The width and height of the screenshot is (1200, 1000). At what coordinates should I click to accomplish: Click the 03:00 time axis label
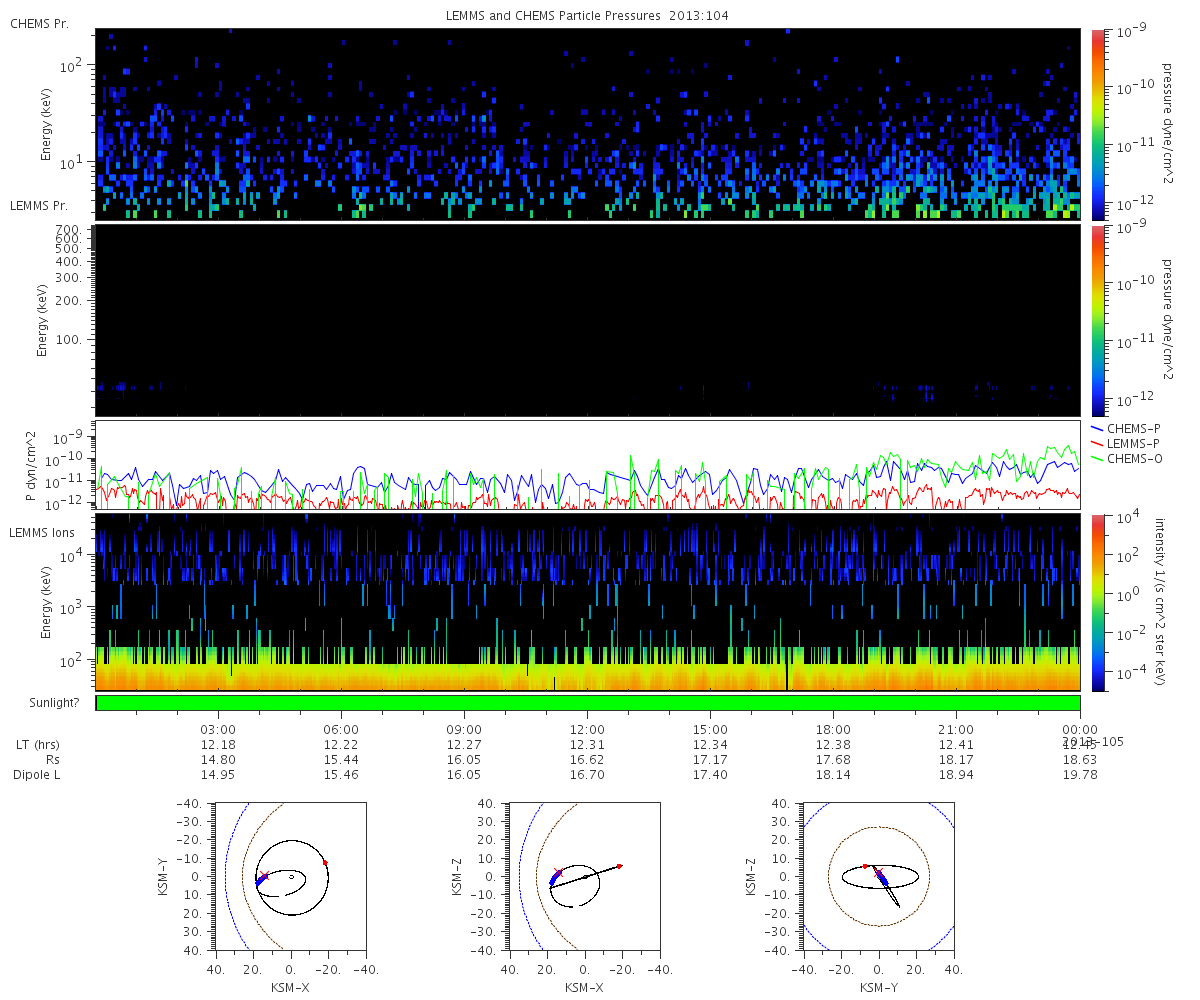click(218, 730)
